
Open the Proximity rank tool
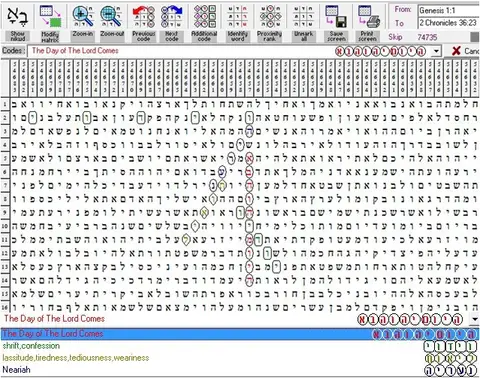269,23
